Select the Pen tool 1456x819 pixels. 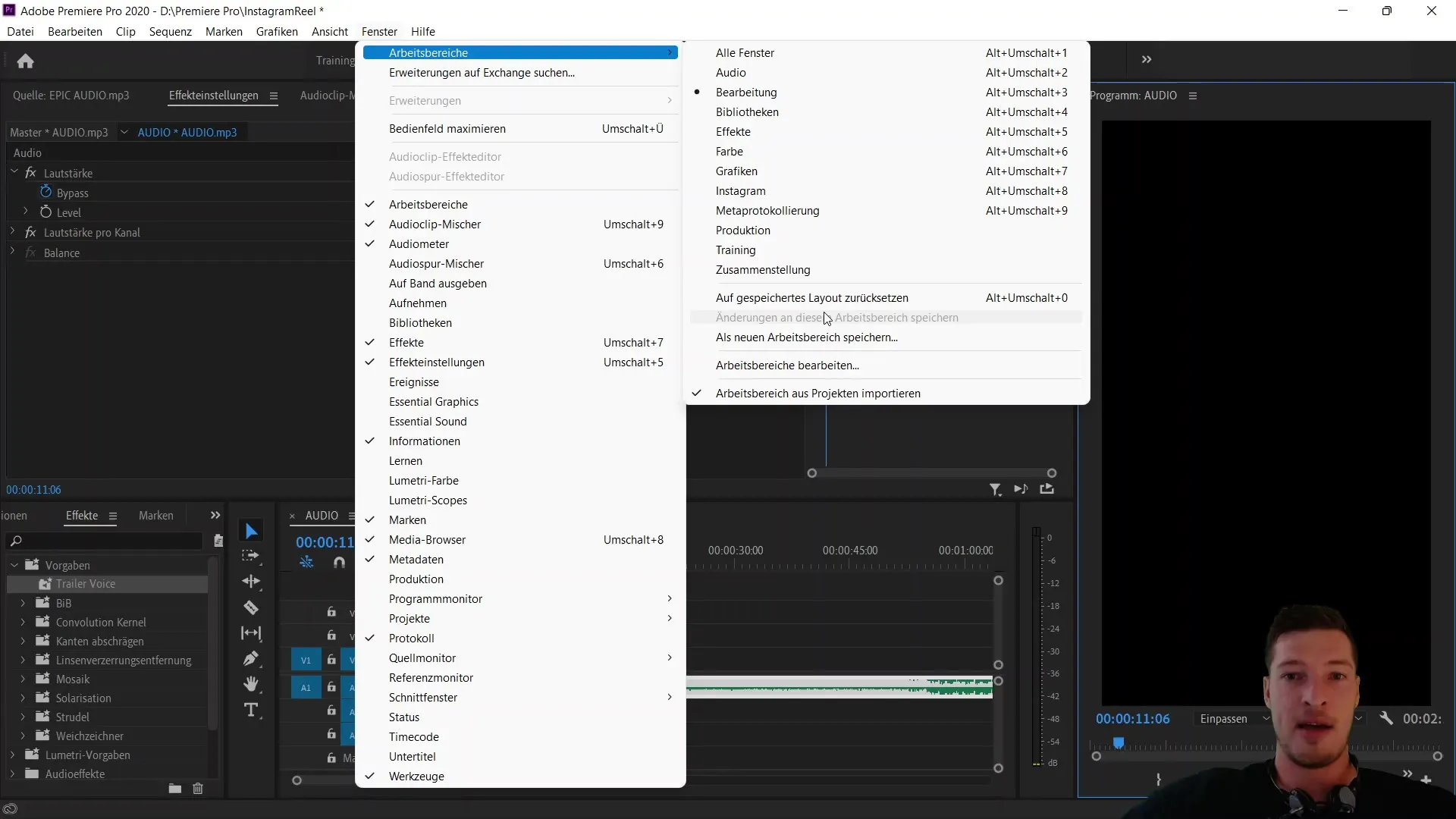(x=251, y=658)
